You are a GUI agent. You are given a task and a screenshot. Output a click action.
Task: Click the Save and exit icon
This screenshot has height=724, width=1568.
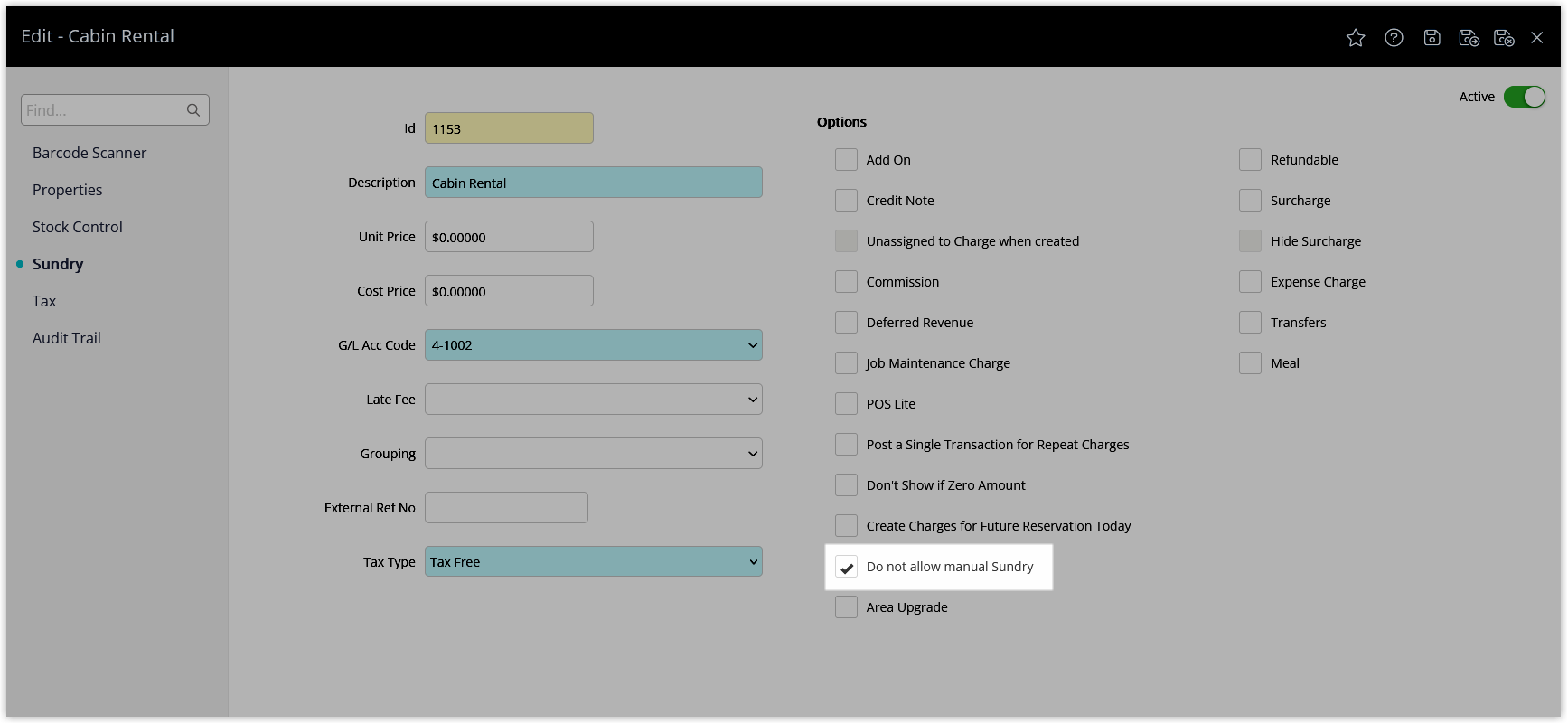click(x=1504, y=37)
